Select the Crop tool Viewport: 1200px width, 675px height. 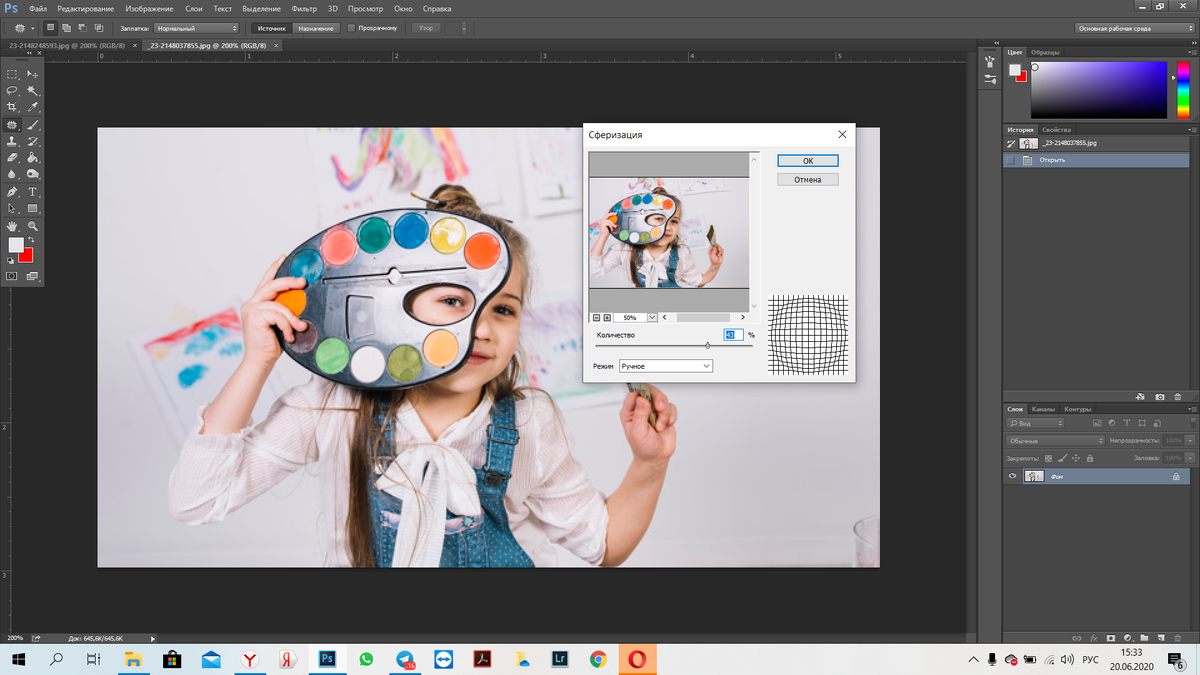tap(12, 108)
